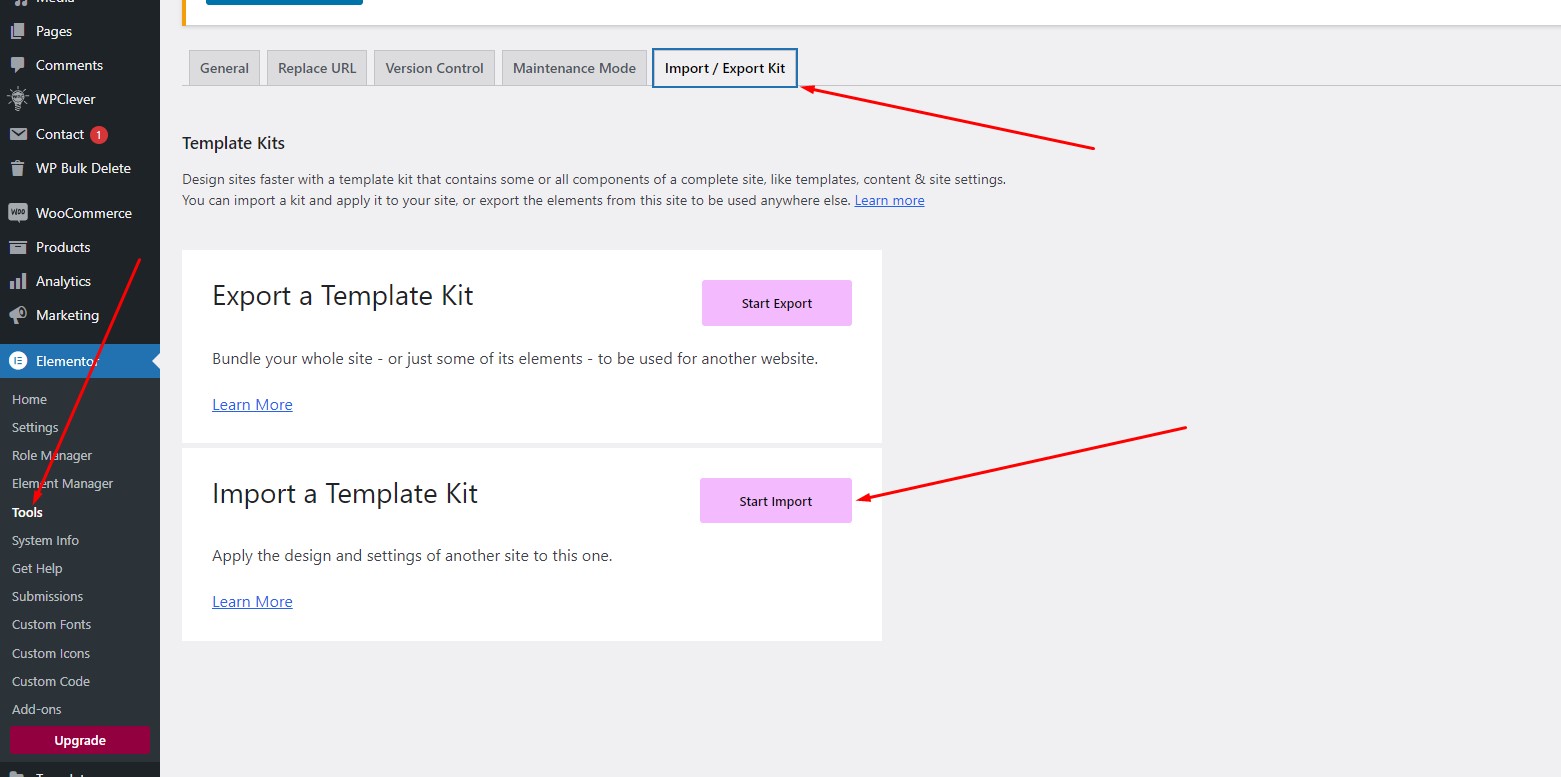Click the WP Bulk Delete trash icon

(18, 168)
